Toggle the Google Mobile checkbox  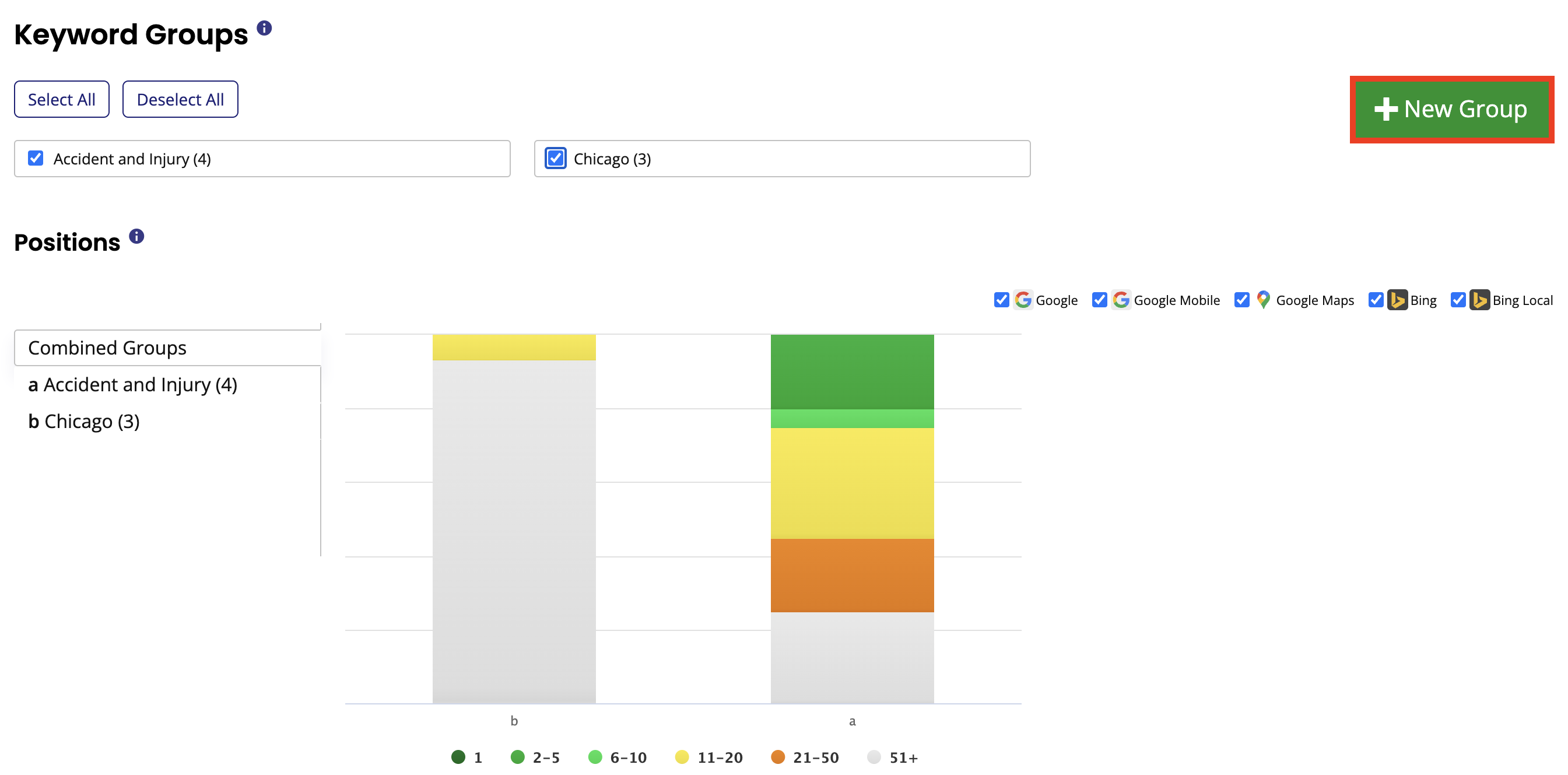click(x=1099, y=300)
